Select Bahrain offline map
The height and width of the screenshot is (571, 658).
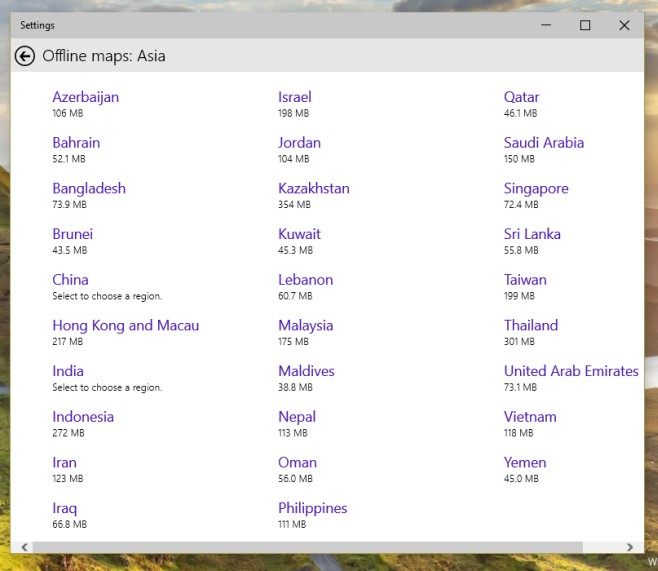[76, 143]
